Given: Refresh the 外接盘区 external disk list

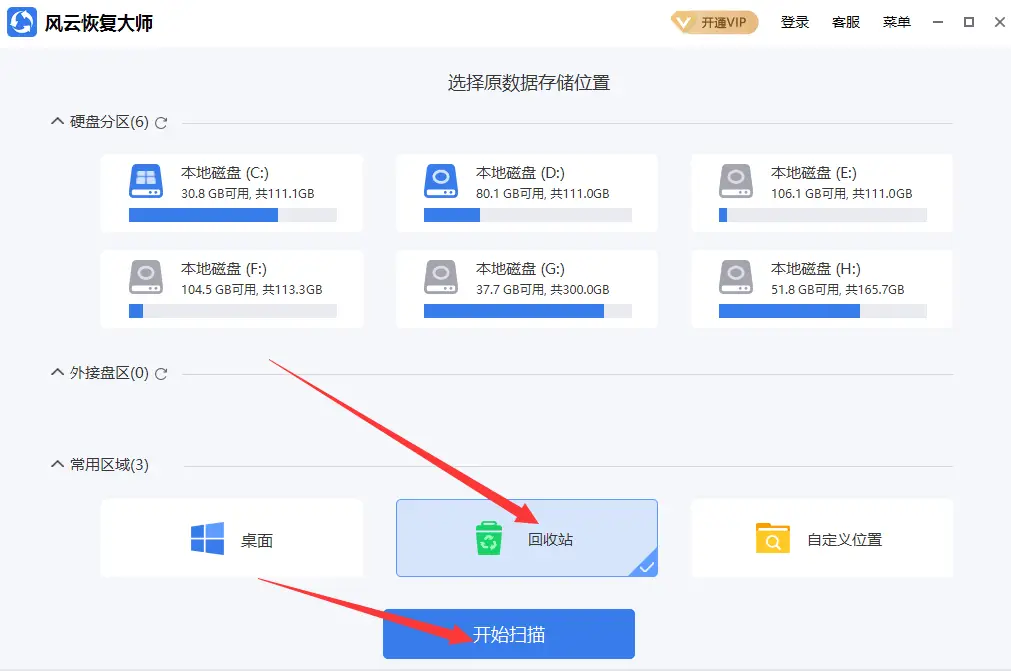Looking at the screenshot, I should [163, 372].
